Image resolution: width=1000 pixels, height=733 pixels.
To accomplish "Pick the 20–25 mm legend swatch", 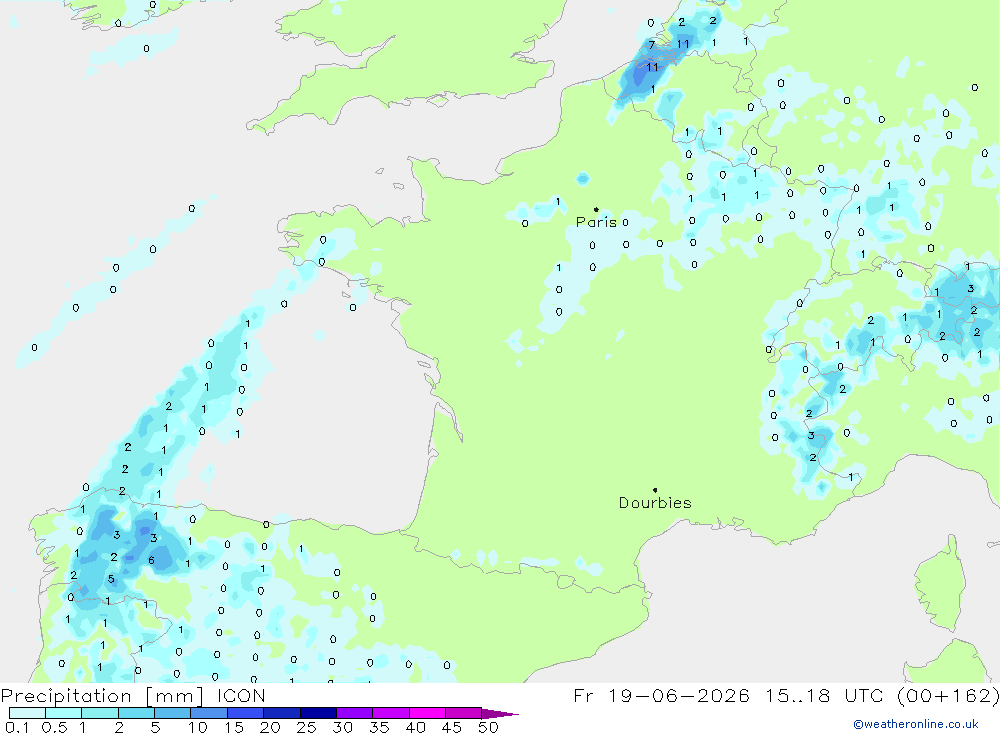I will (282, 713).
